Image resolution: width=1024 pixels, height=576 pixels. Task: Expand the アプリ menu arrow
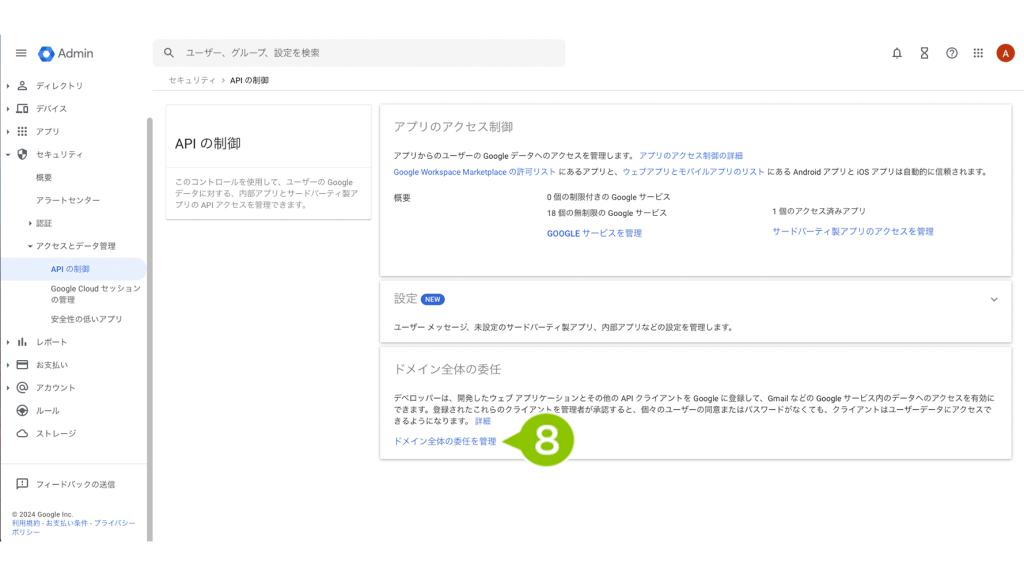(8, 131)
